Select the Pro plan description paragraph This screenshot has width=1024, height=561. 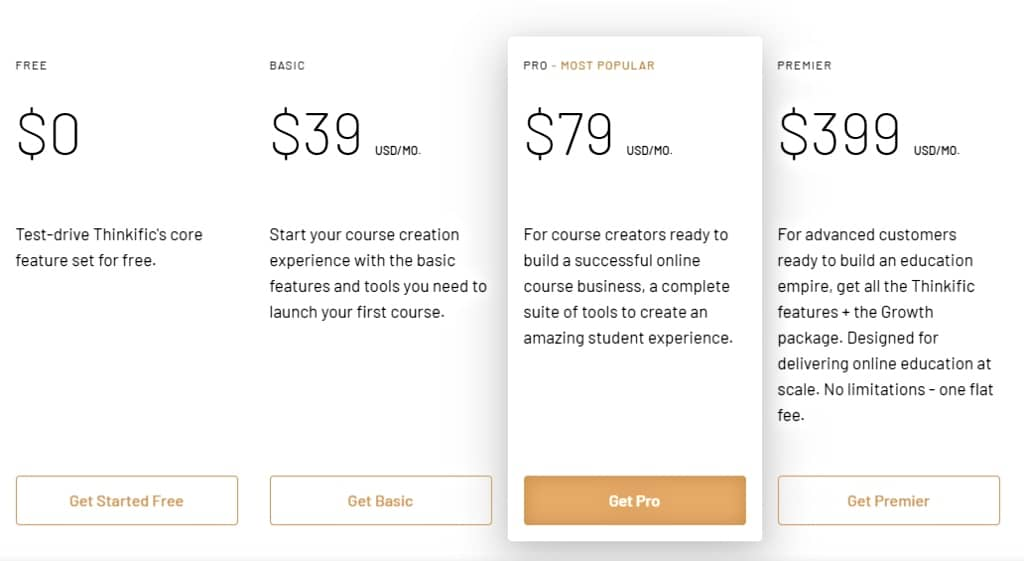pyautogui.click(x=628, y=286)
